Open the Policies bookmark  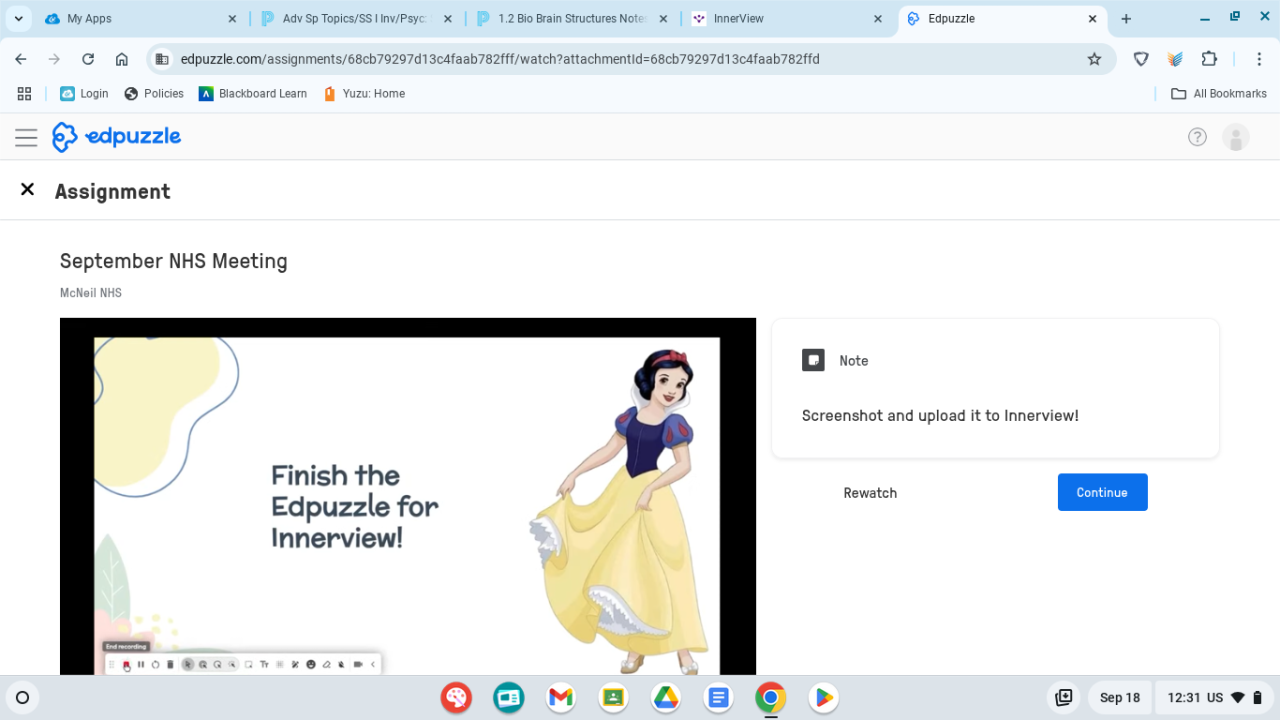(x=154, y=93)
